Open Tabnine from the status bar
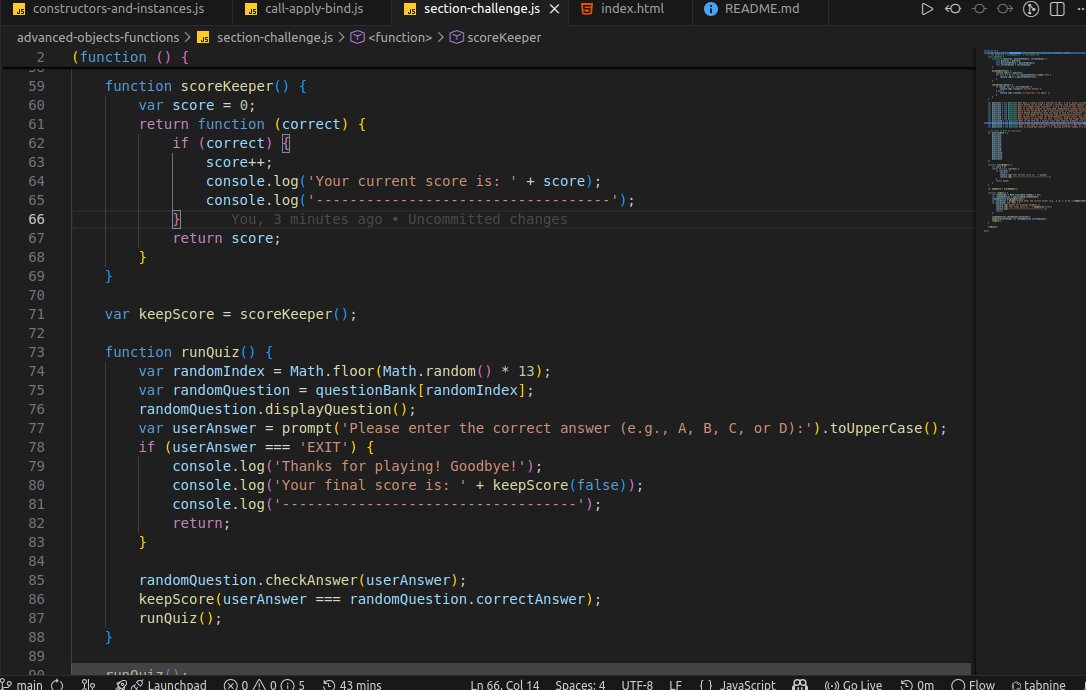The height and width of the screenshot is (690, 1086). click(x=1040, y=684)
